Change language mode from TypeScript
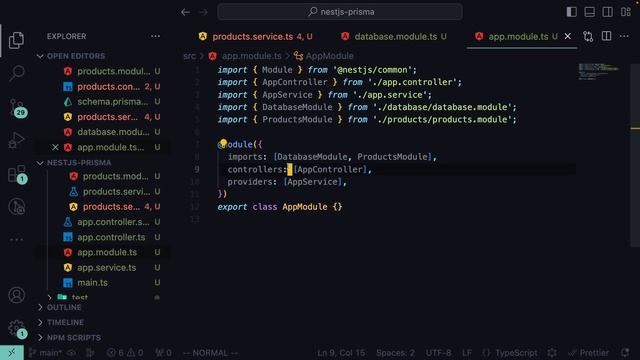This screenshot has width=640, height=360. 516,353
